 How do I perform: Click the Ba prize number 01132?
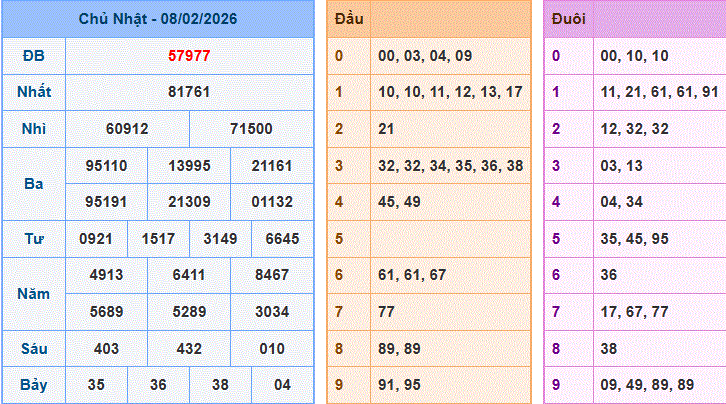pos(272,202)
